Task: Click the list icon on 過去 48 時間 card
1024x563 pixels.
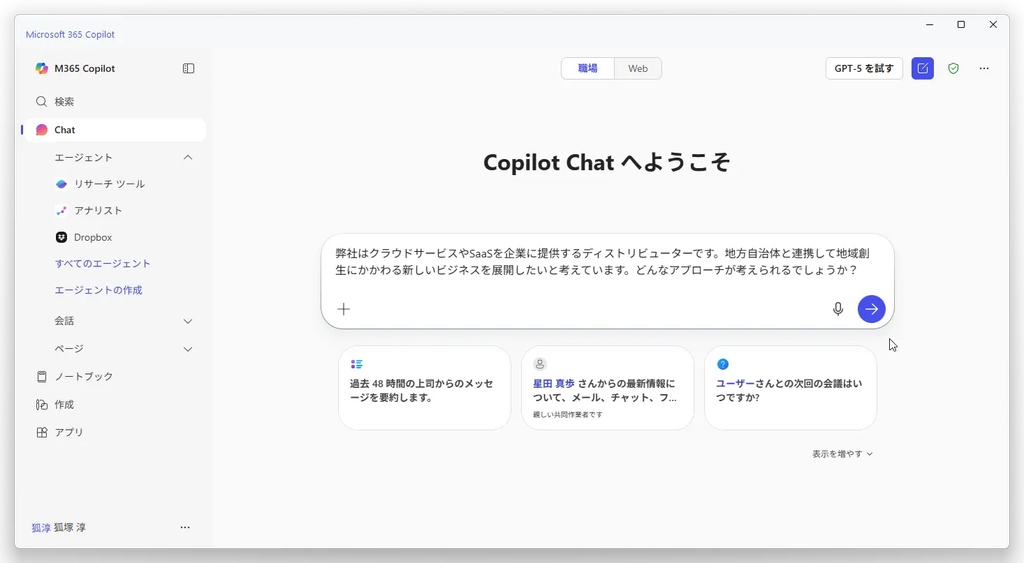Action: click(x=357, y=364)
